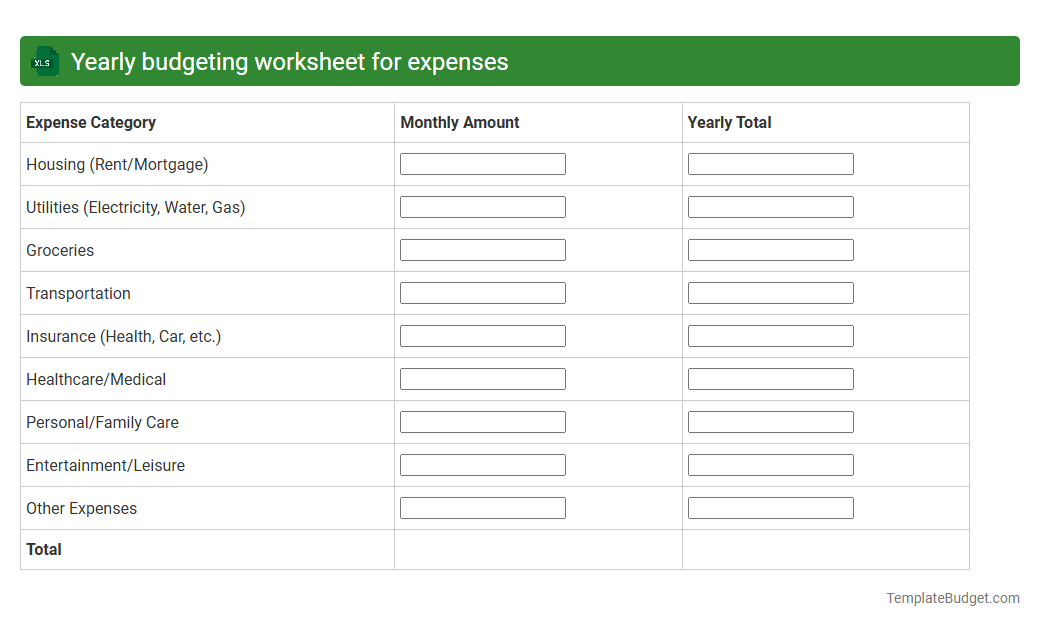The height and width of the screenshot is (627, 1040).
Task: Open the TemplateBudget.com link
Action: click(951, 598)
